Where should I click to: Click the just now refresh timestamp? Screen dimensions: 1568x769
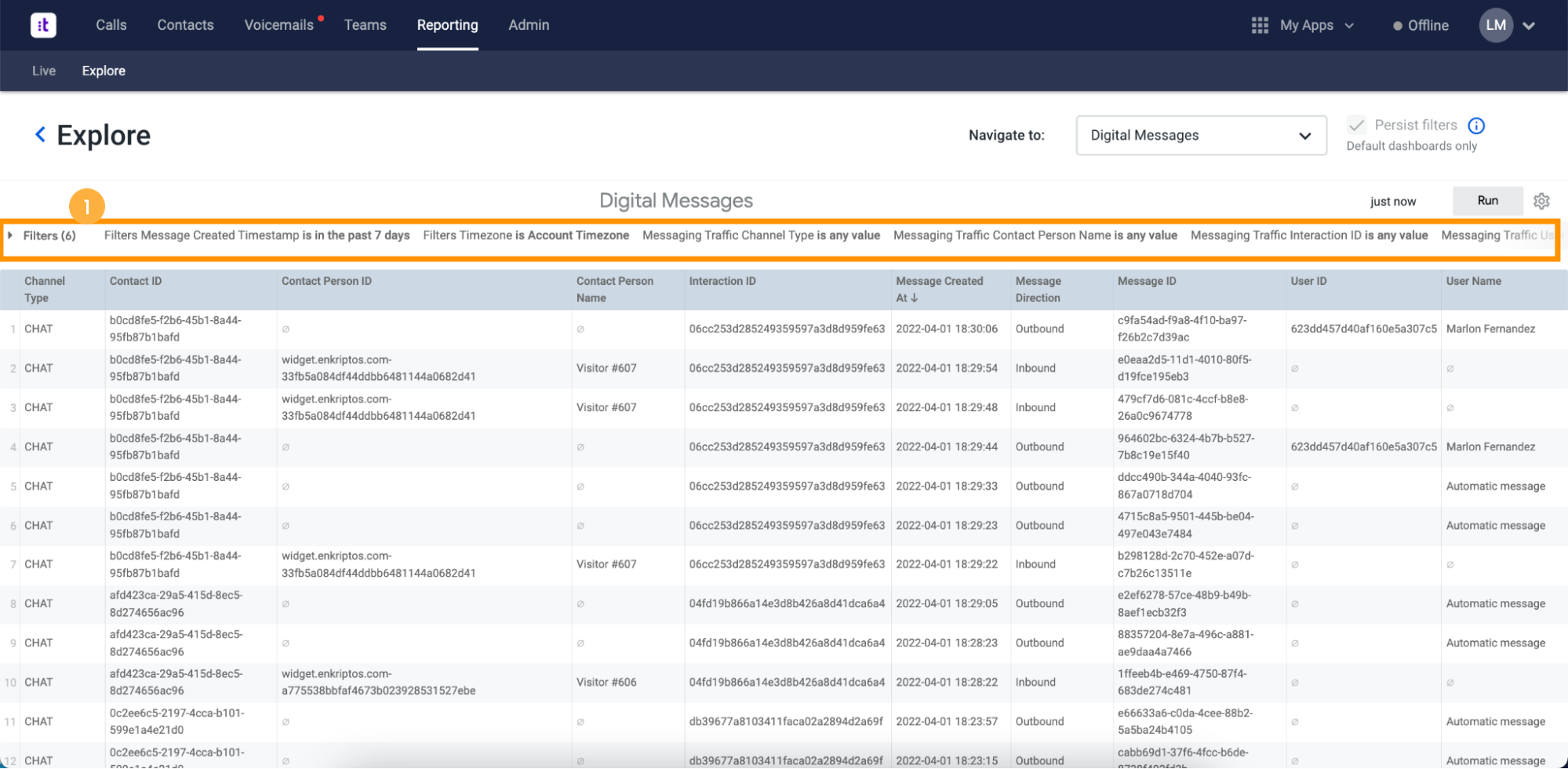tap(1392, 202)
